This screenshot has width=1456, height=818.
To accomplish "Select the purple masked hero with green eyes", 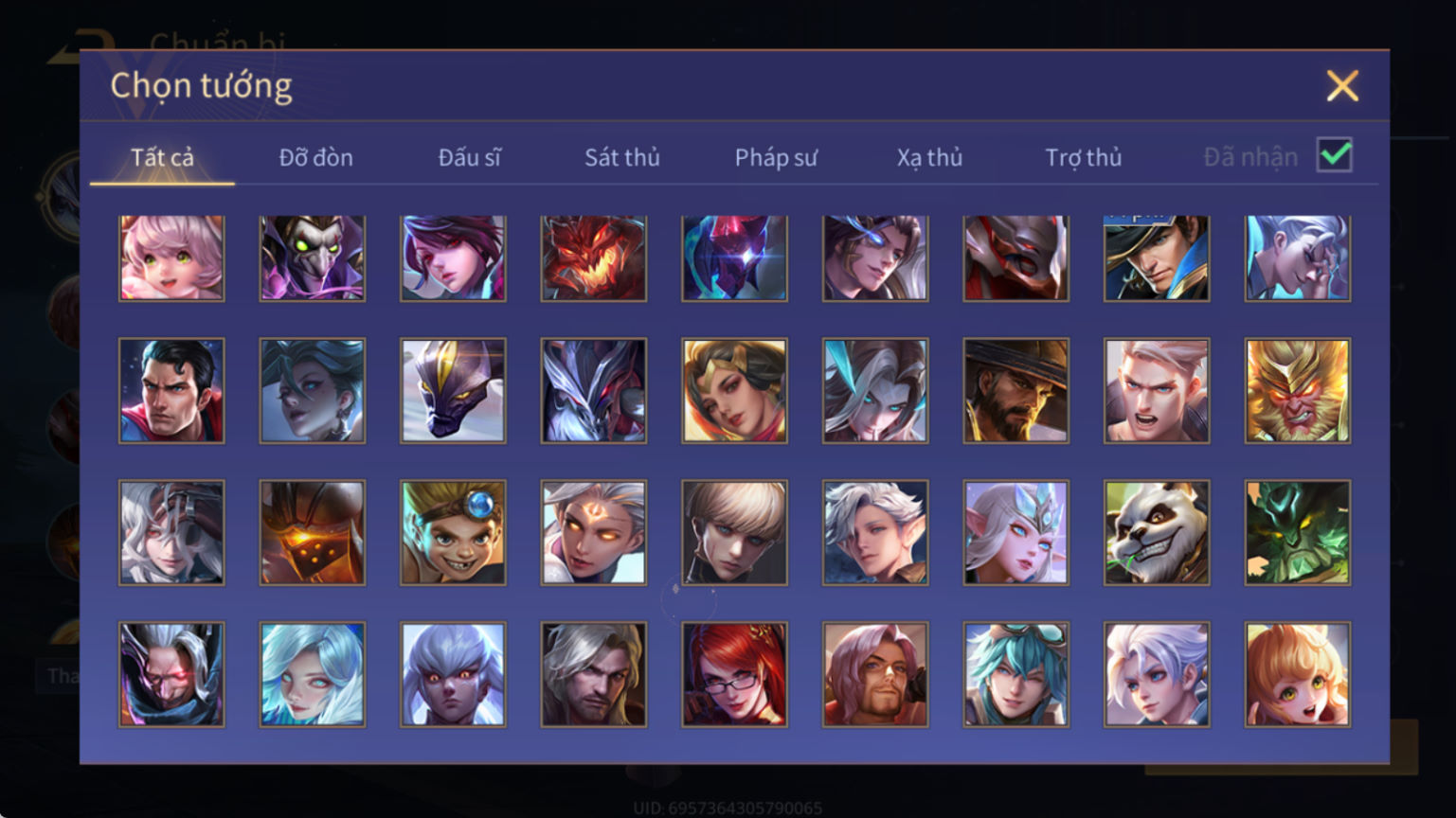I will [x=313, y=258].
